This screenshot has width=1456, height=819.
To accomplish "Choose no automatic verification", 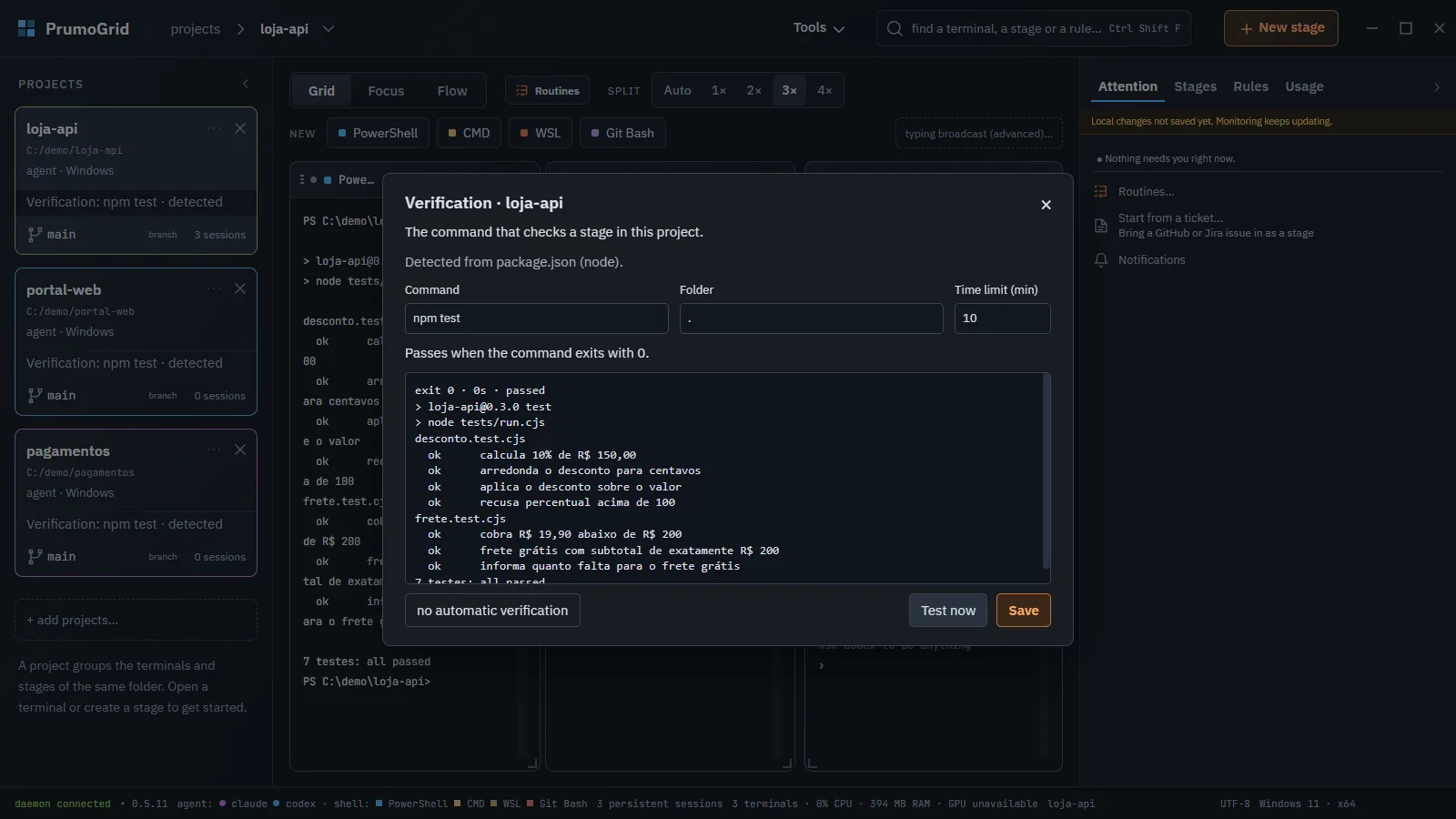I will pyautogui.click(x=492, y=611).
